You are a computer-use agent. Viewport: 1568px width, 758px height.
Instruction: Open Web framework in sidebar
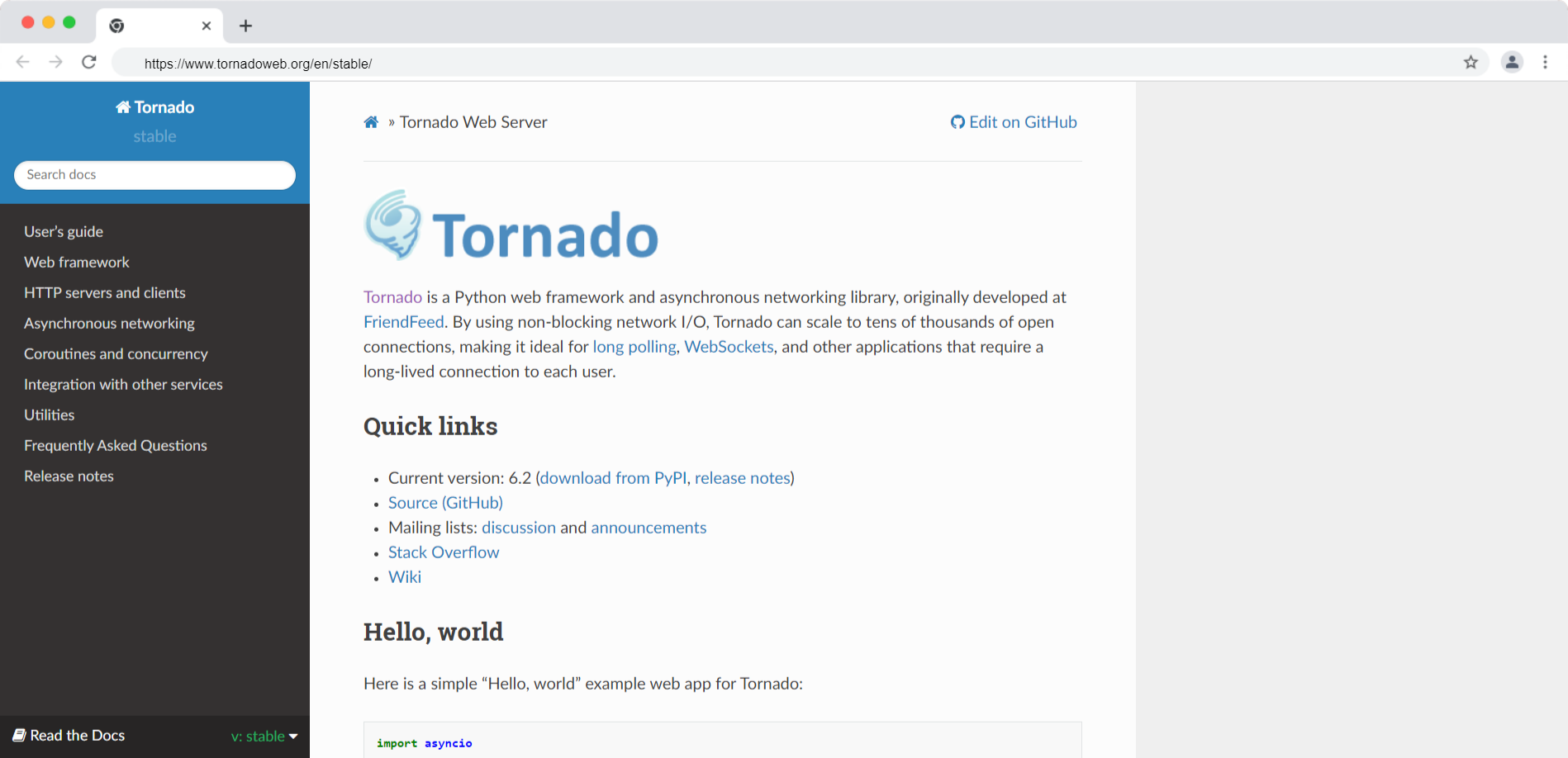(77, 263)
